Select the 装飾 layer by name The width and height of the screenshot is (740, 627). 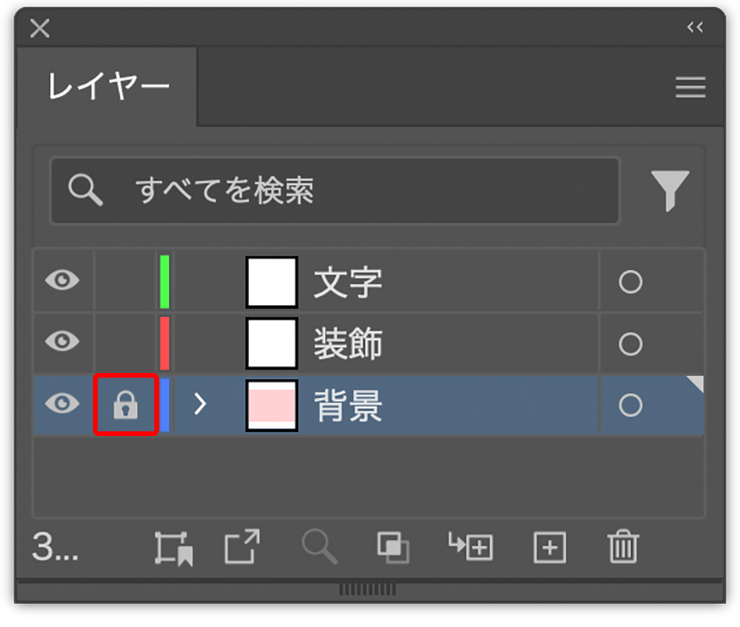(348, 344)
